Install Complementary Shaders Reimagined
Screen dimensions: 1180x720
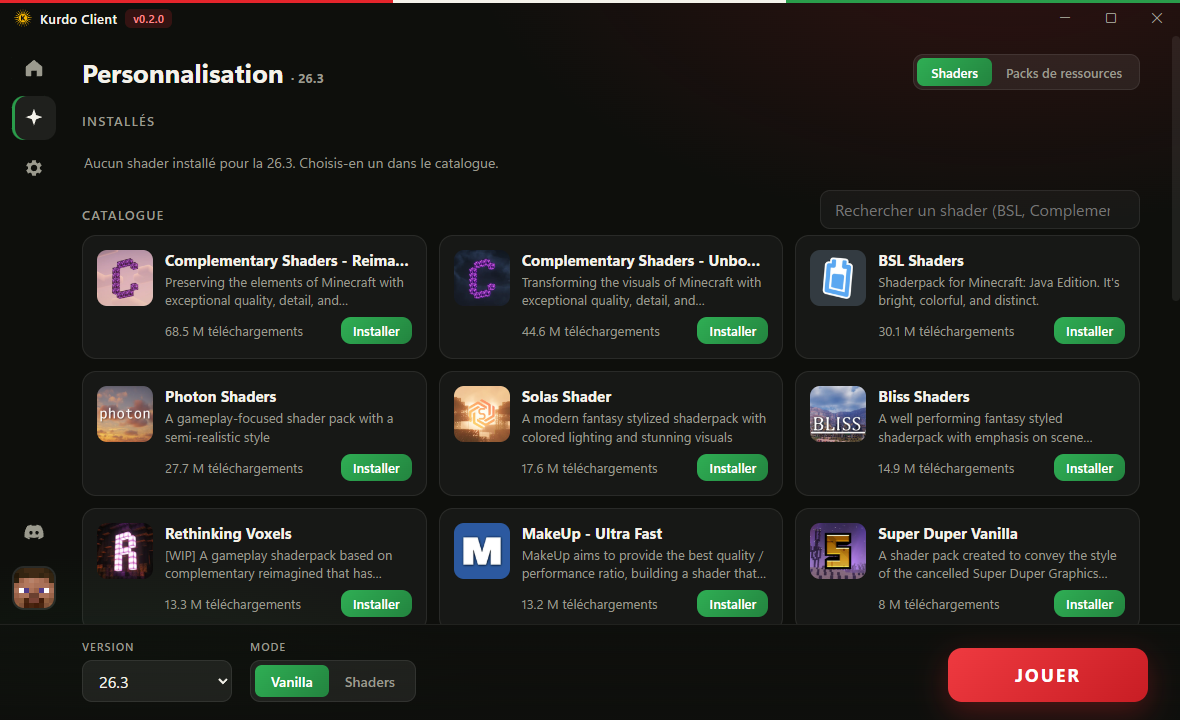[x=376, y=331]
